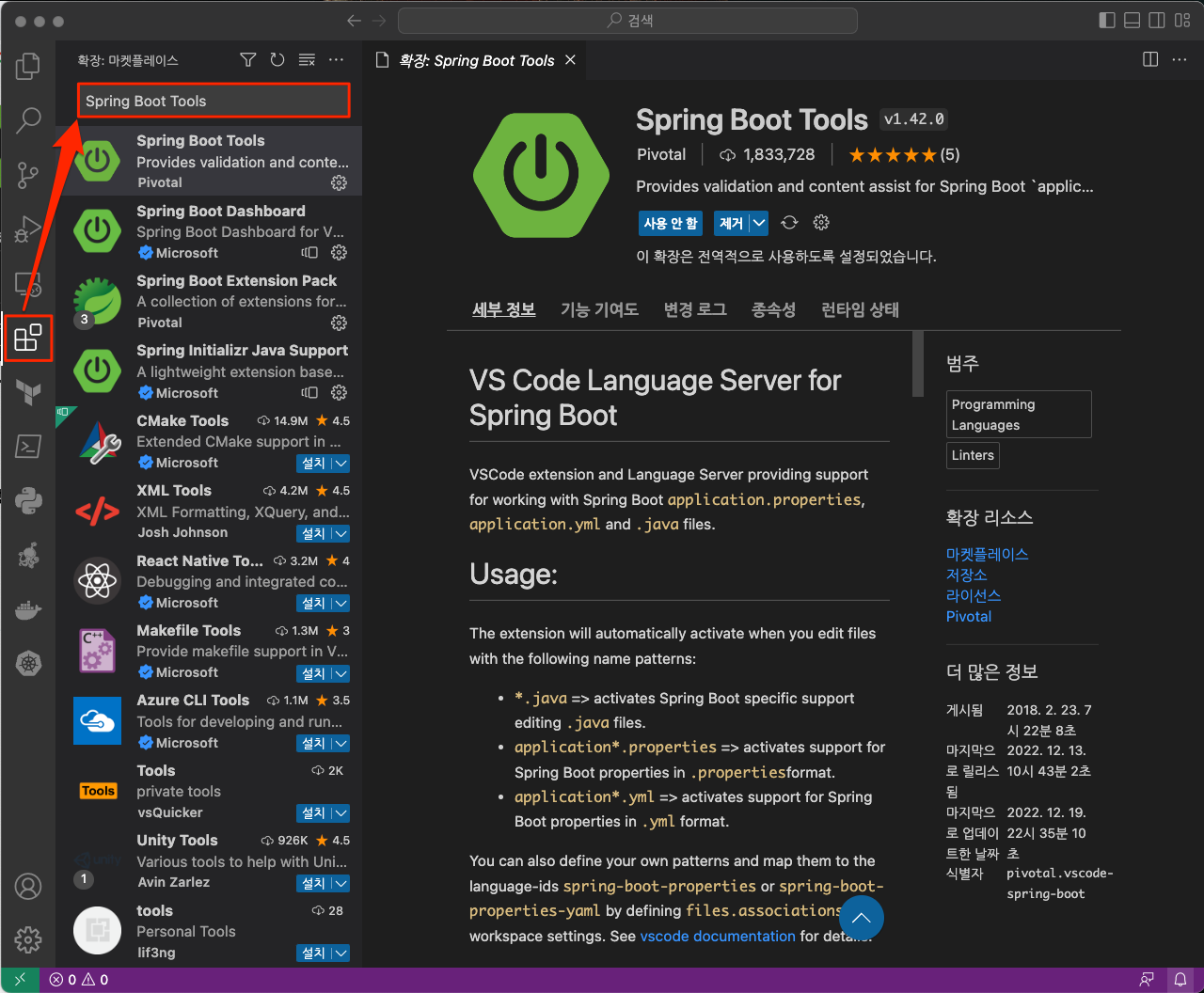
Task: Switch to the 변경 로그 tab
Action: coord(694,308)
